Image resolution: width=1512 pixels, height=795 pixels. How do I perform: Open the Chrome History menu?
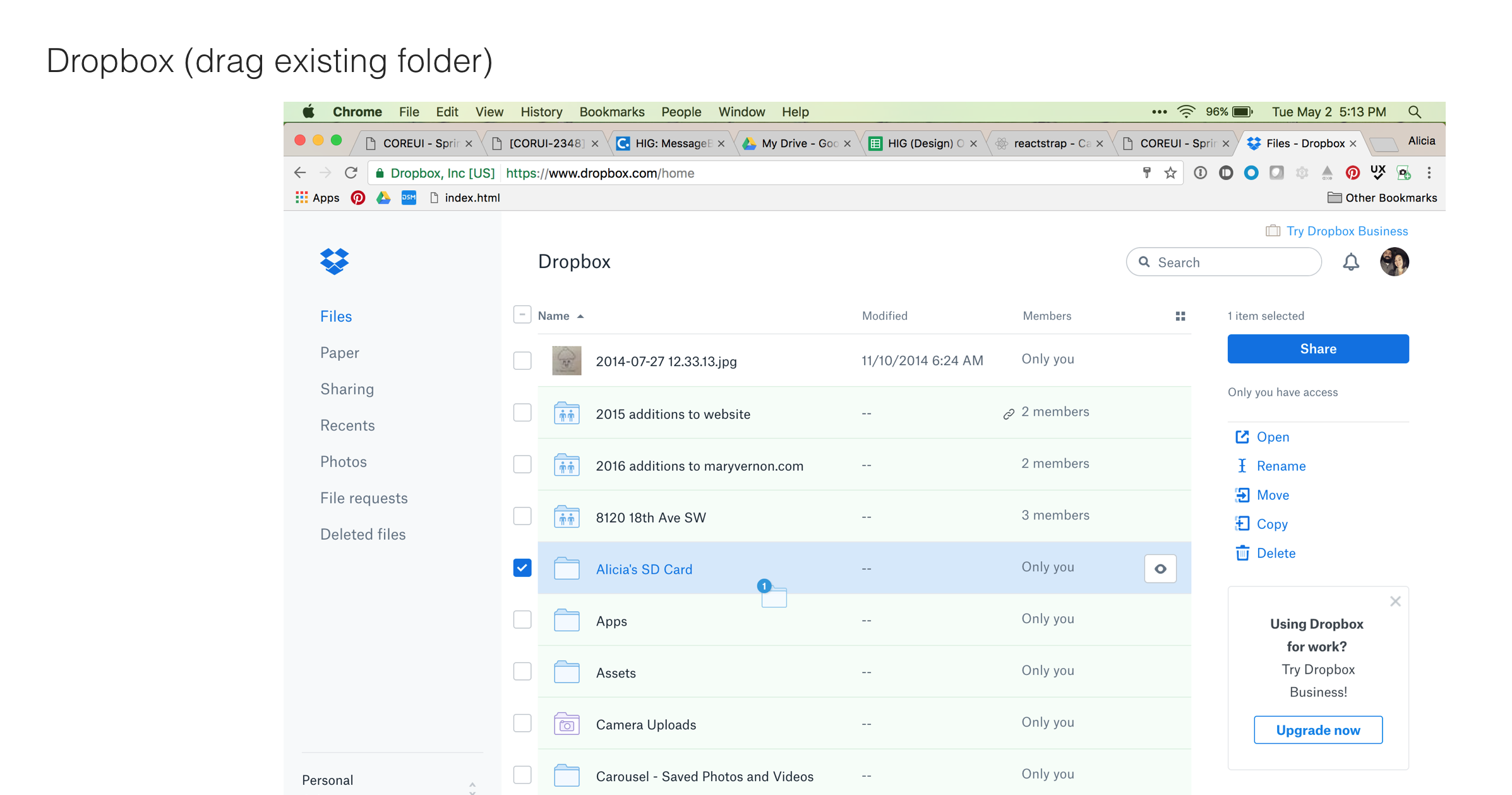click(x=541, y=112)
